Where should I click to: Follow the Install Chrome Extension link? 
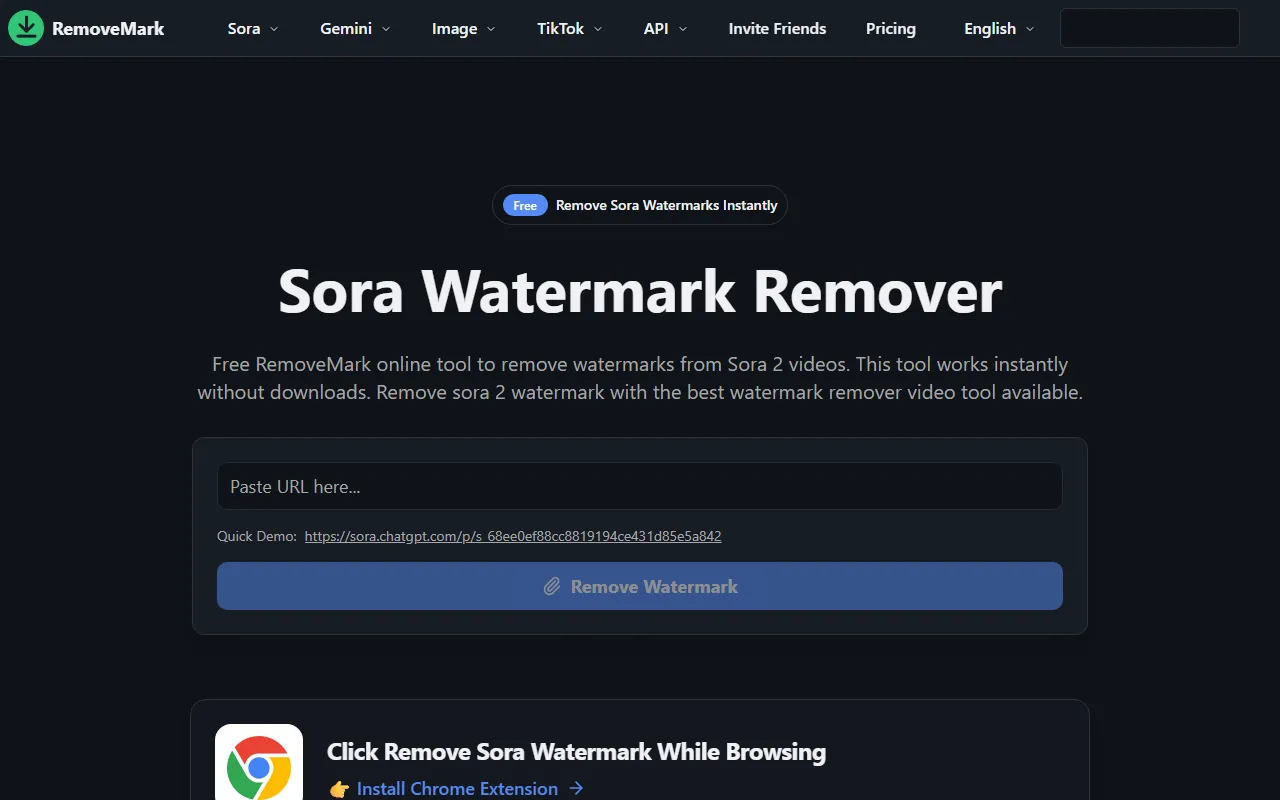[x=457, y=789]
